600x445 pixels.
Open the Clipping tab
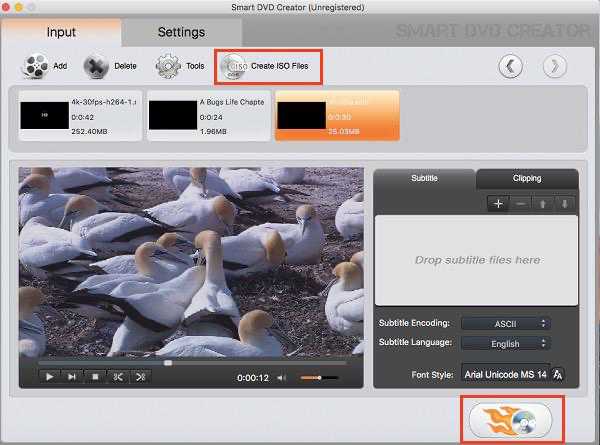(x=527, y=178)
